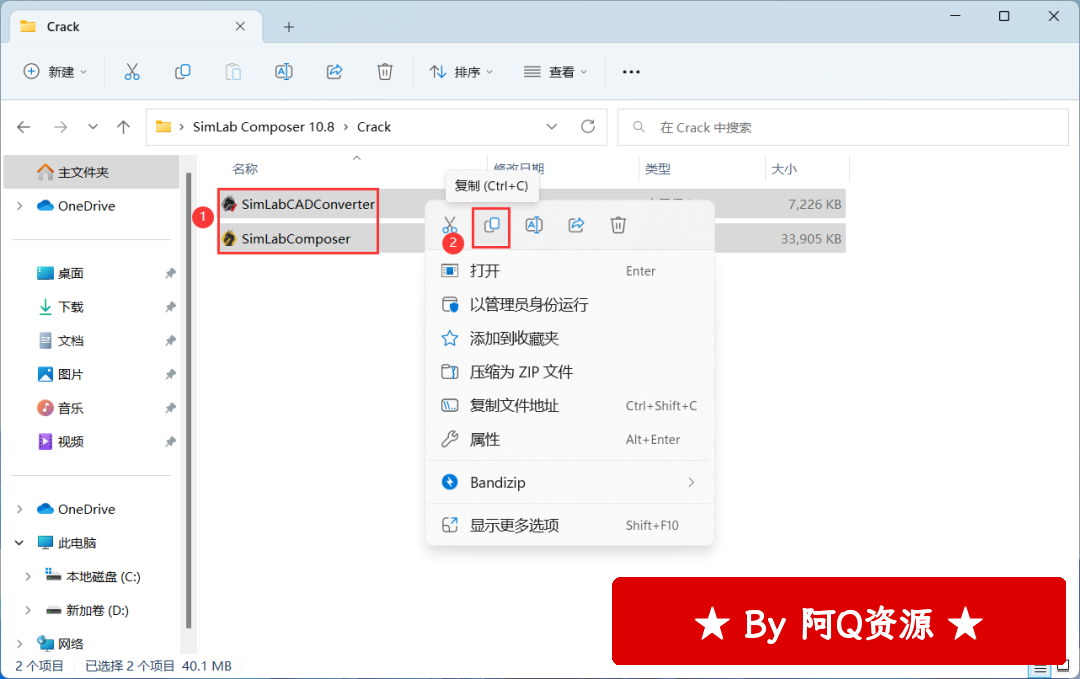Click the Copy icon in the context menu
Viewport: 1080px width, 679px height.
(x=492, y=225)
